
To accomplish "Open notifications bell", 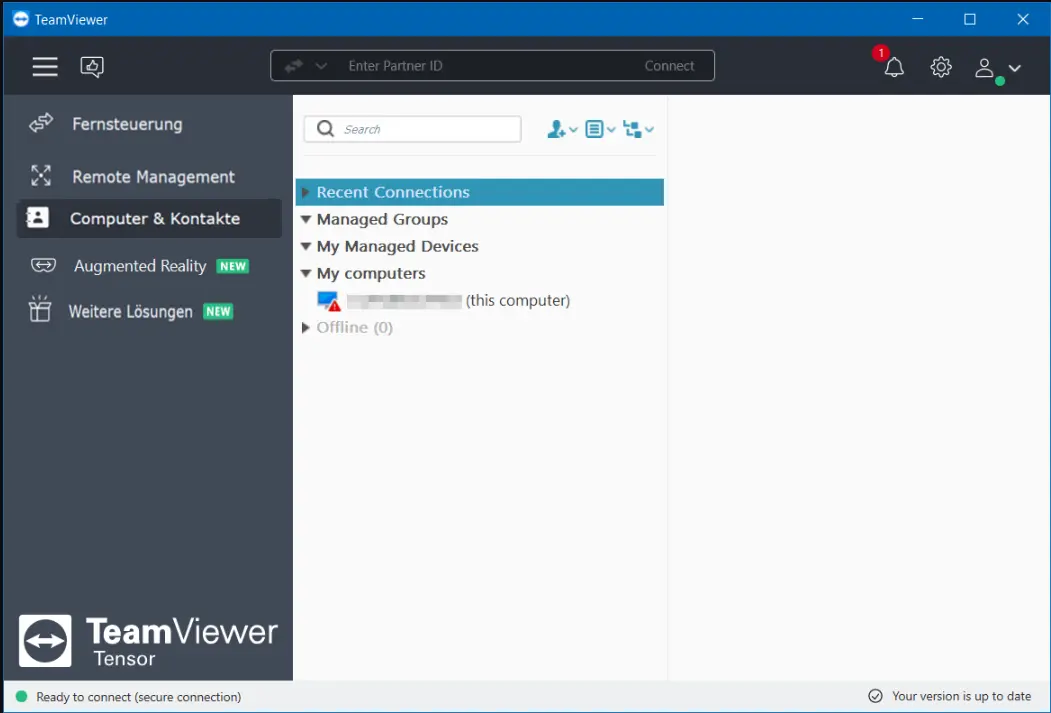I will tap(893, 66).
